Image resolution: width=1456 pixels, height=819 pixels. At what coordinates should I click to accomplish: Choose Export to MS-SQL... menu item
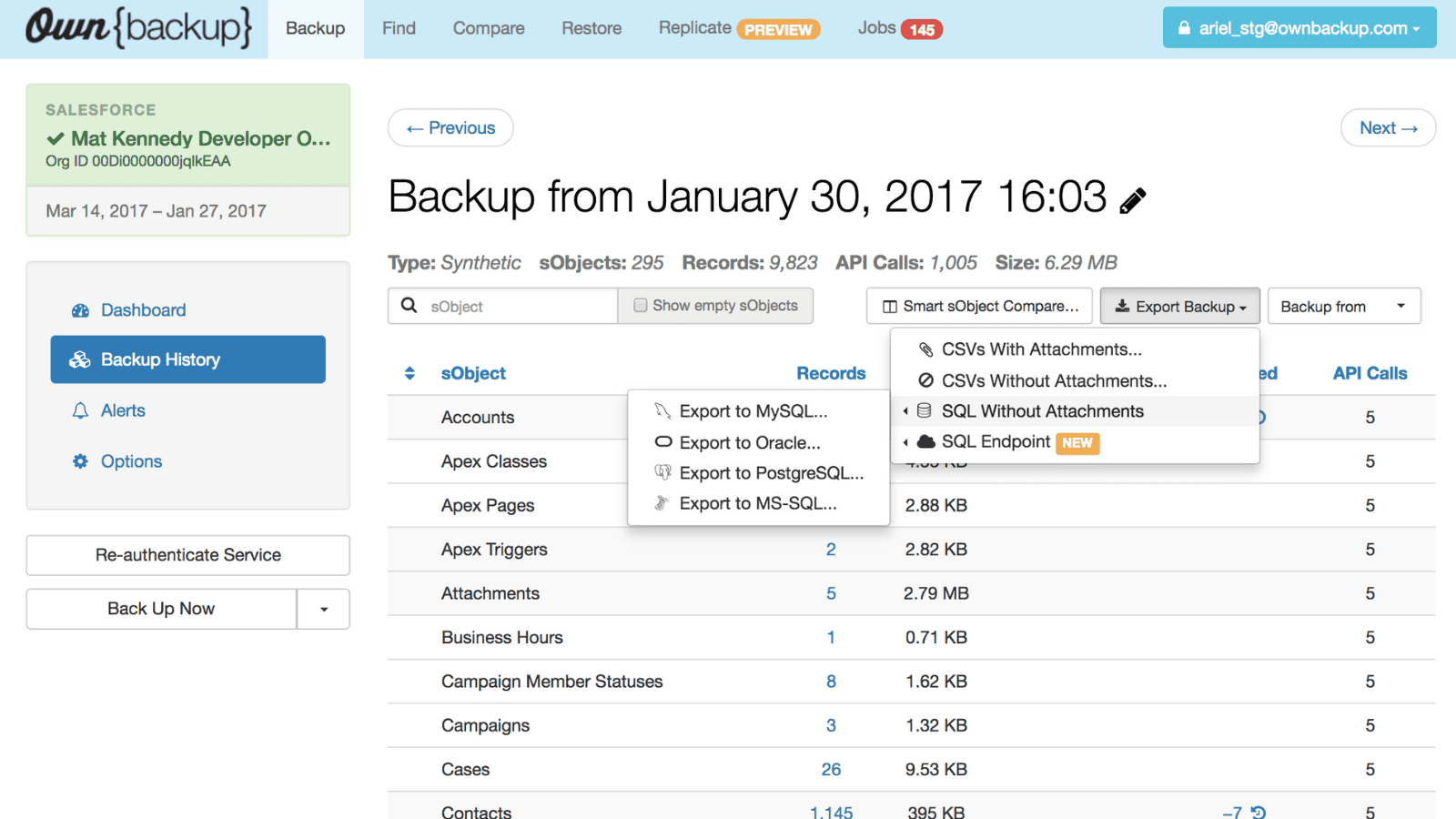(758, 503)
